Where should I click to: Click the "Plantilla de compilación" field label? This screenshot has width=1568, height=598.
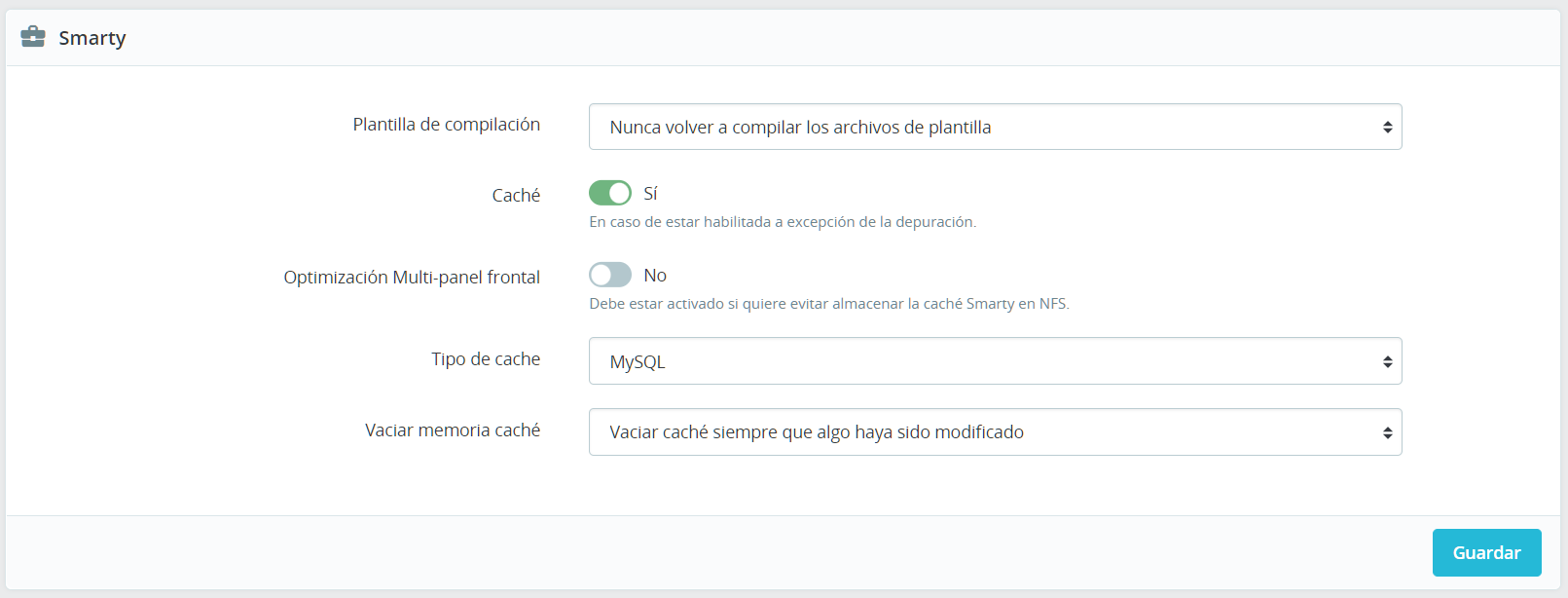click(446, 125)
